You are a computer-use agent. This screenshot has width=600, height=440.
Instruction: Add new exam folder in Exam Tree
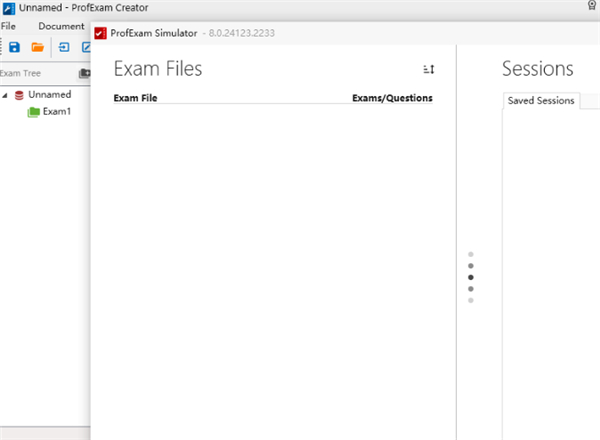pos(85,73)
